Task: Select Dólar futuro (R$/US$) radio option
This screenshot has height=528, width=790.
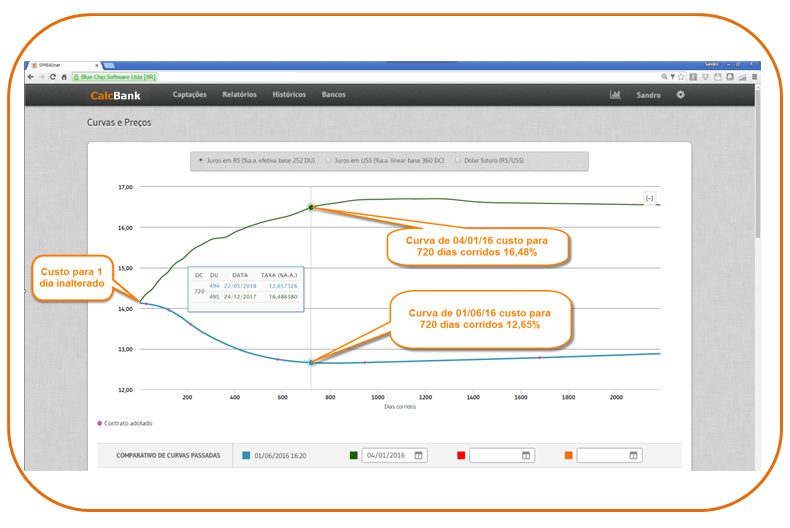Action: coord(457,160)
